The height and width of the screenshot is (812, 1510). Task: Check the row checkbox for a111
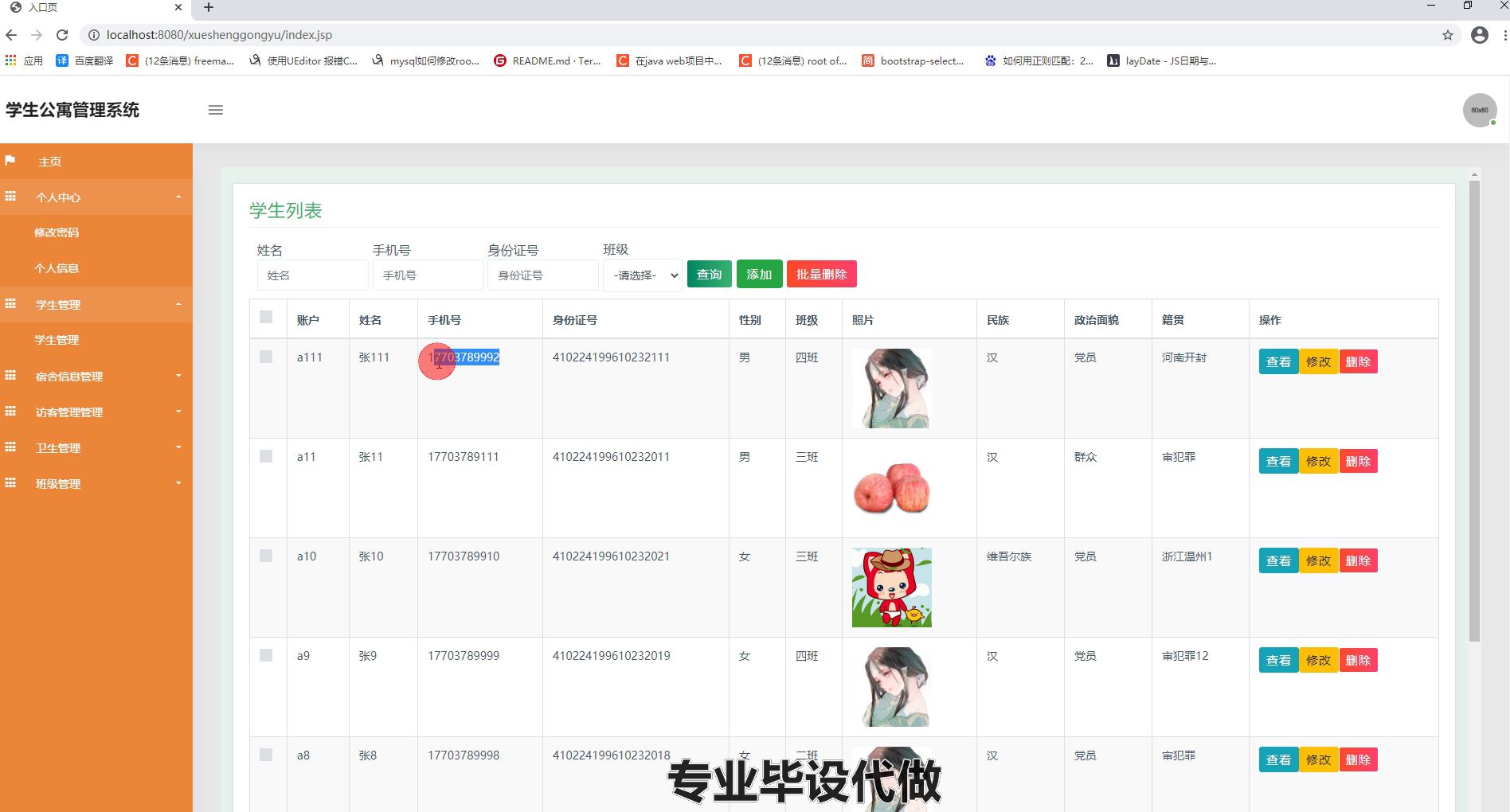pos(266,357)
